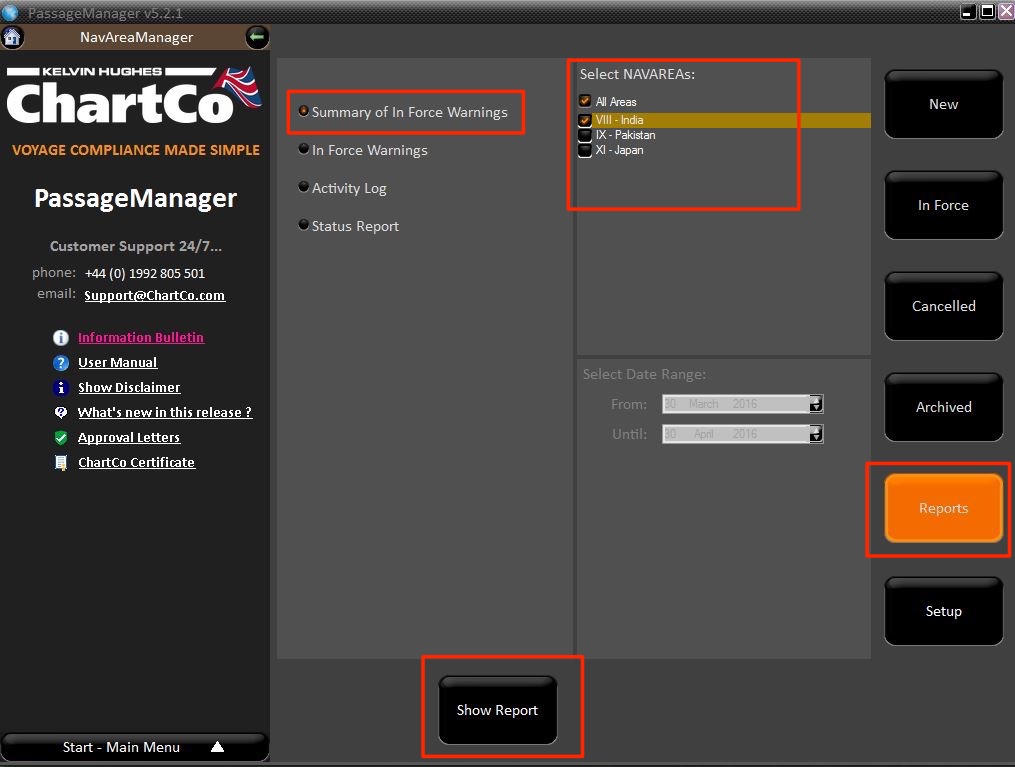Viewport: 1015px width, 767px height.
Task: Open the From date dropdown arrow
Action: tap(816, 404)
